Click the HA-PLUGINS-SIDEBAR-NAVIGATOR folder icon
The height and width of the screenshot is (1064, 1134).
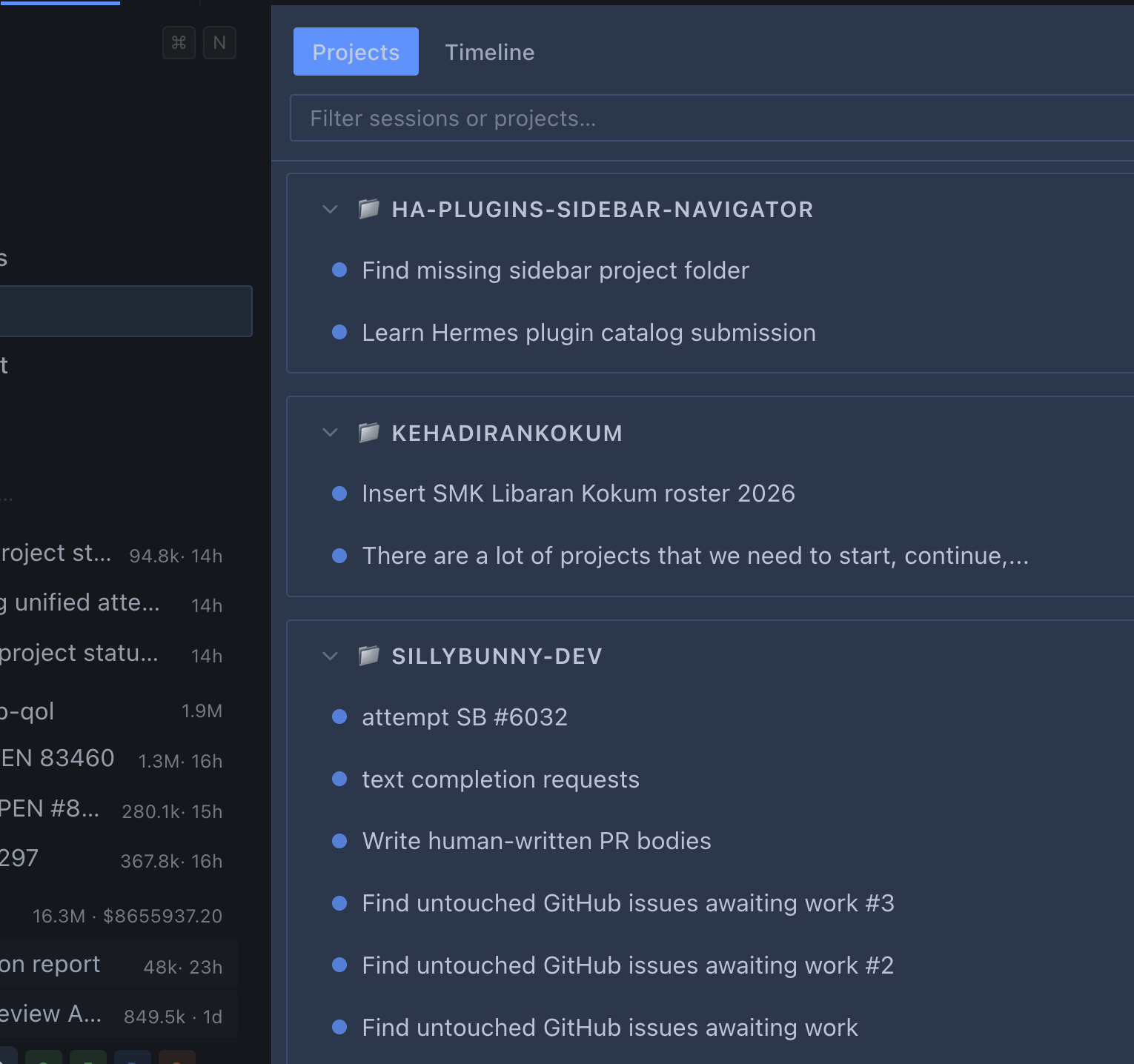tap(369, 209)
